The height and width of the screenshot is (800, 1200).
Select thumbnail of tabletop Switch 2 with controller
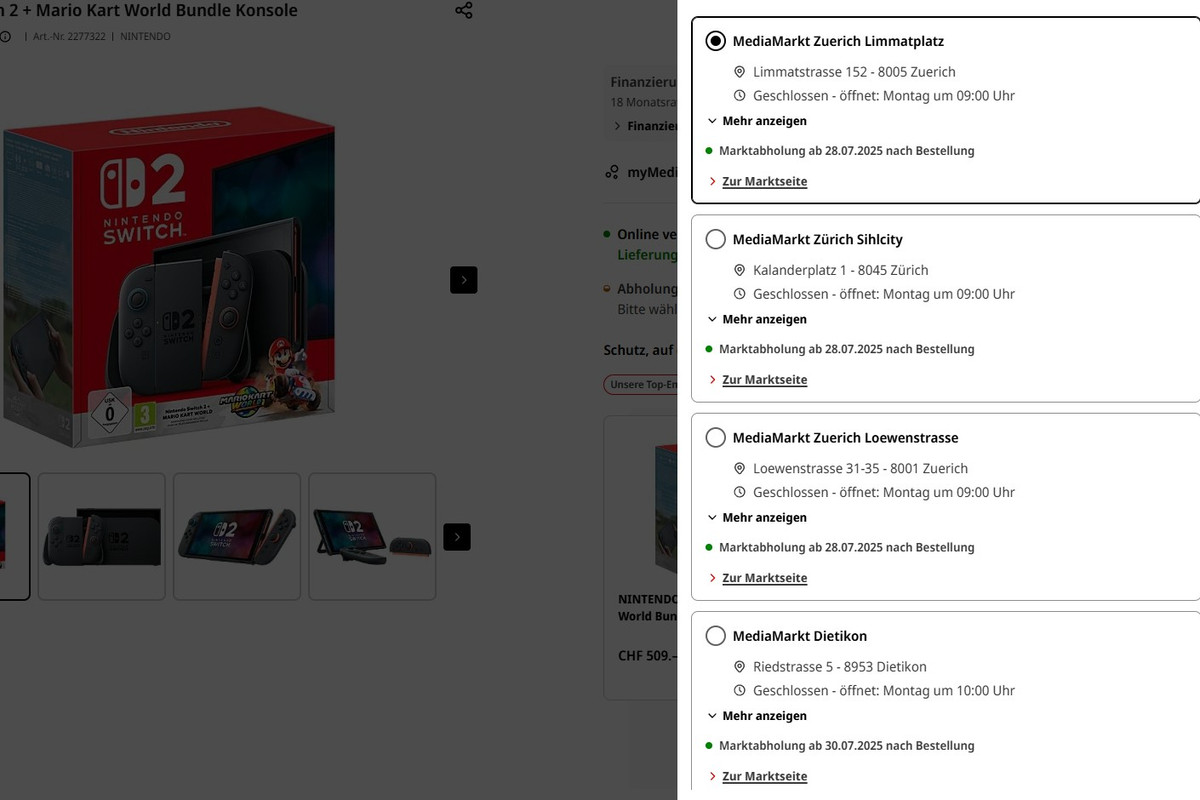coord(372,537)
